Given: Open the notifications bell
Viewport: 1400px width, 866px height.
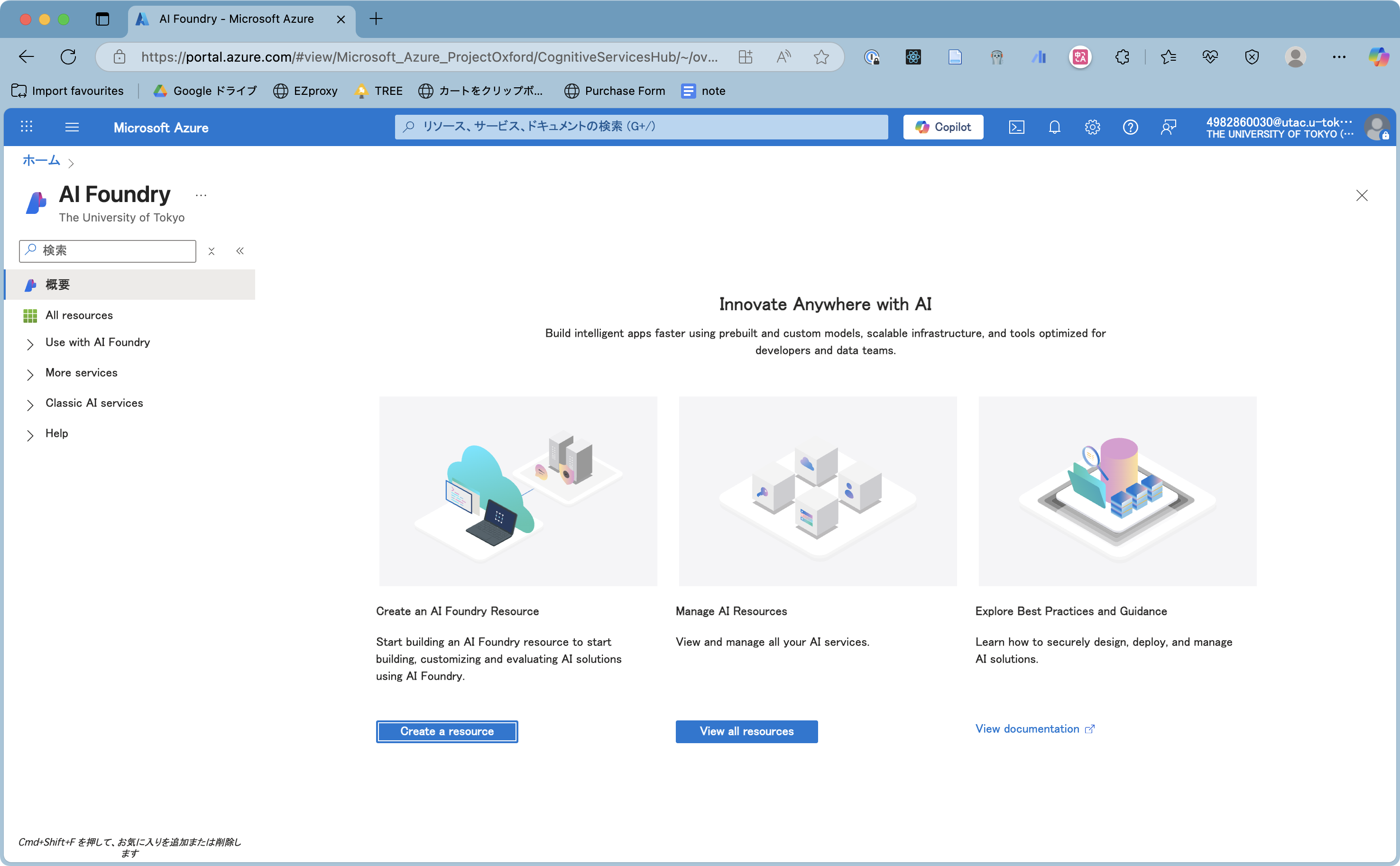Looking at the screenshot, I should 1054,127.
